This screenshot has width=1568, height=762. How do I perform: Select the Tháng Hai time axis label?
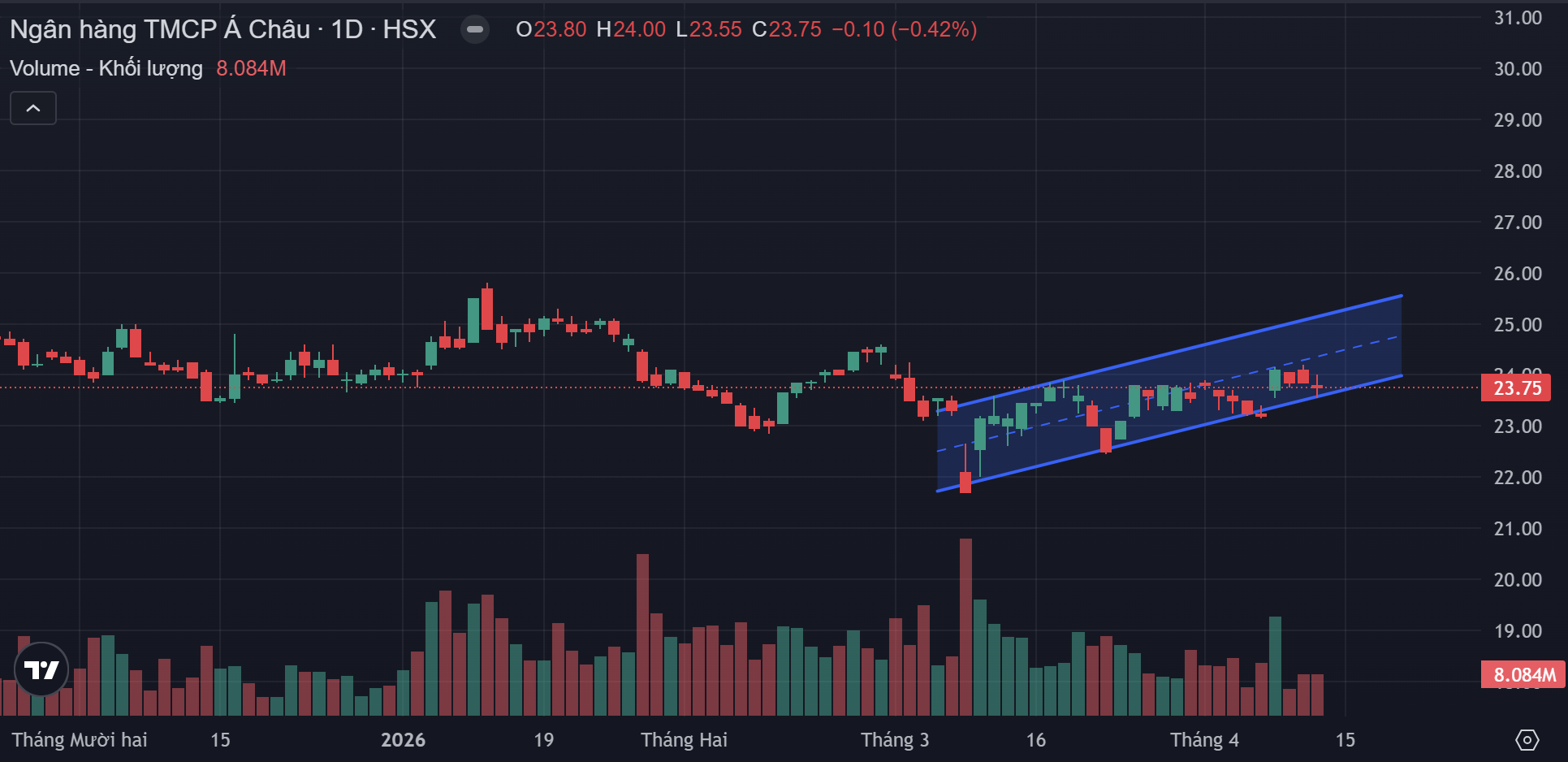[x=684, y=740]
